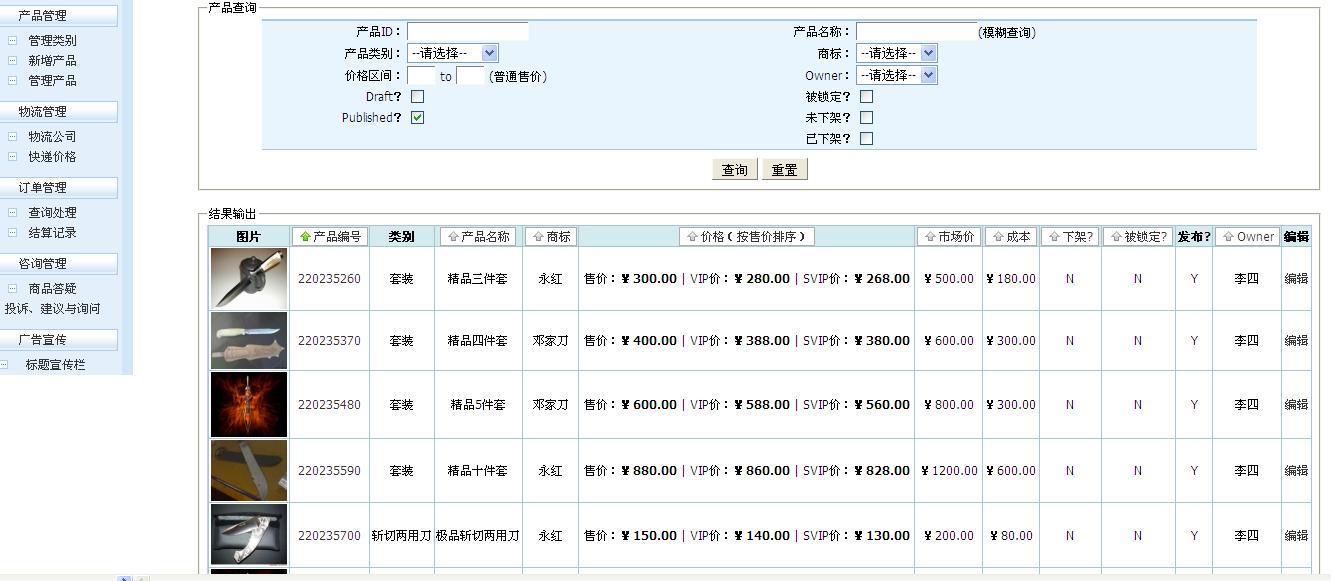Select cost ¥80.00 cell
The height and width of the screenshot is (581, 1331).
1011,536
